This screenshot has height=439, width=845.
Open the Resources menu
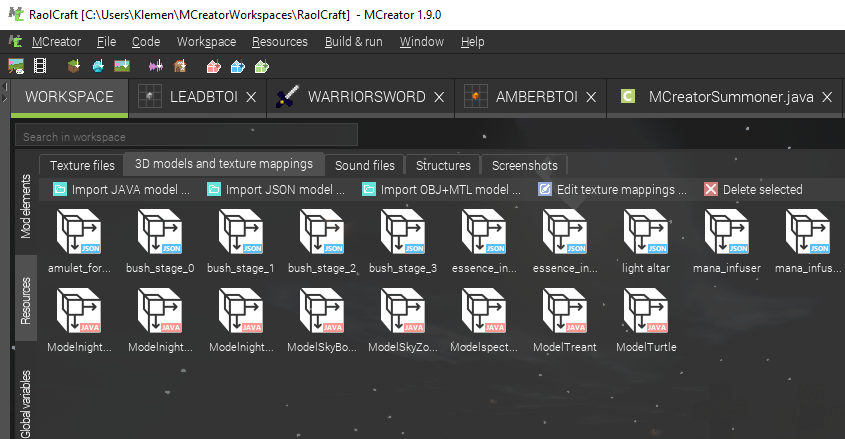[280, 41]
